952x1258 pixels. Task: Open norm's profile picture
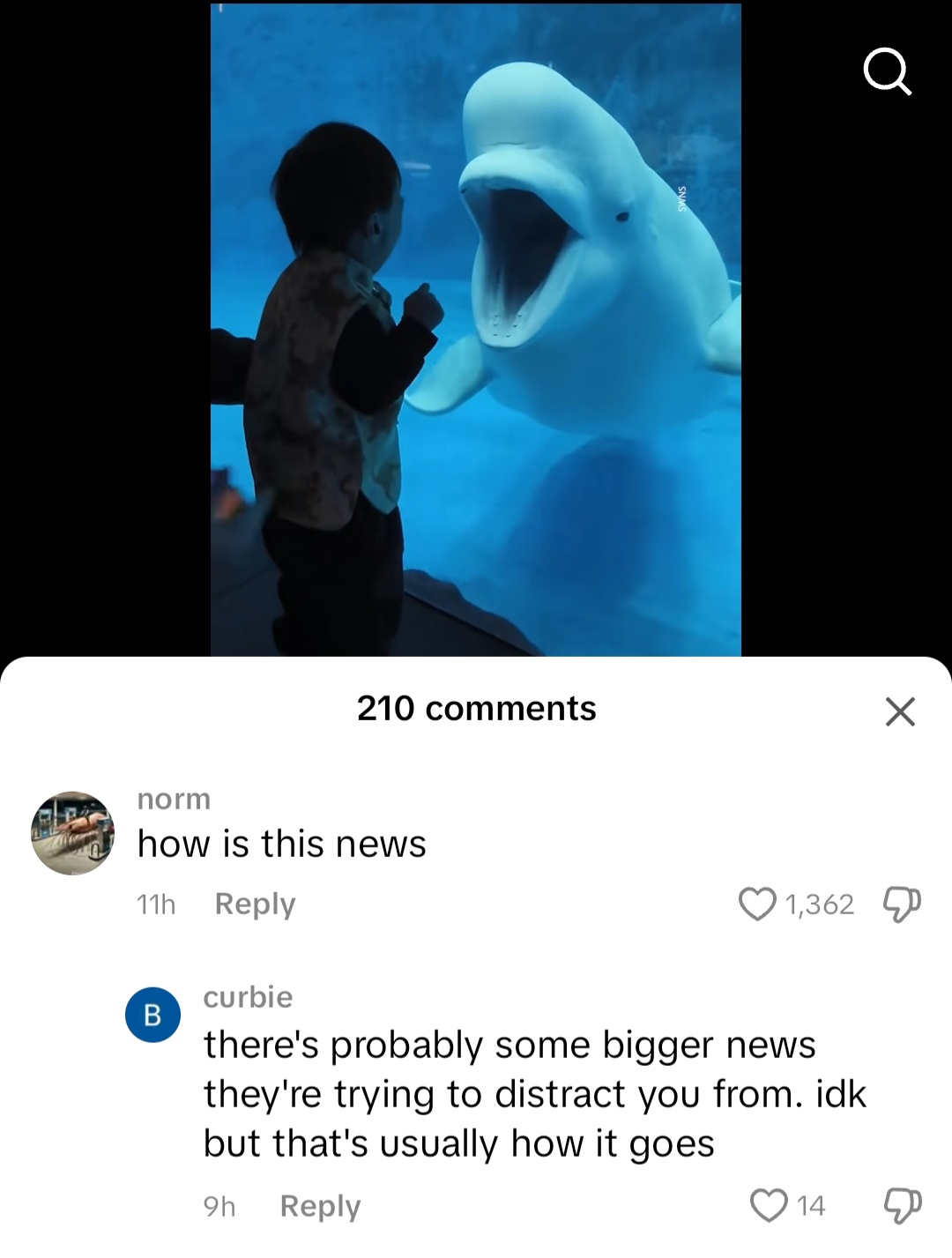point(73,833)
